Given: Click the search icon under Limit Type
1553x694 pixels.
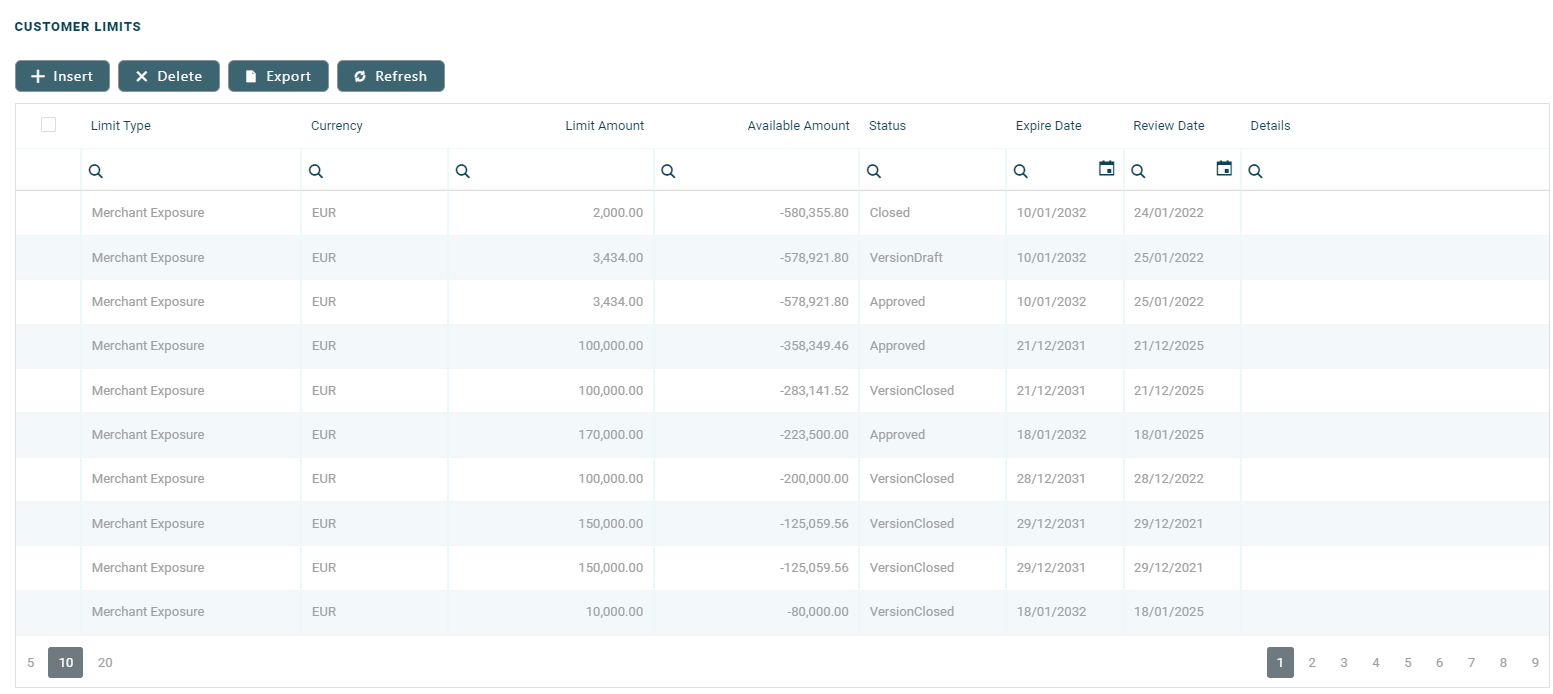Looking at the screenshot, I should coord(96,172).
